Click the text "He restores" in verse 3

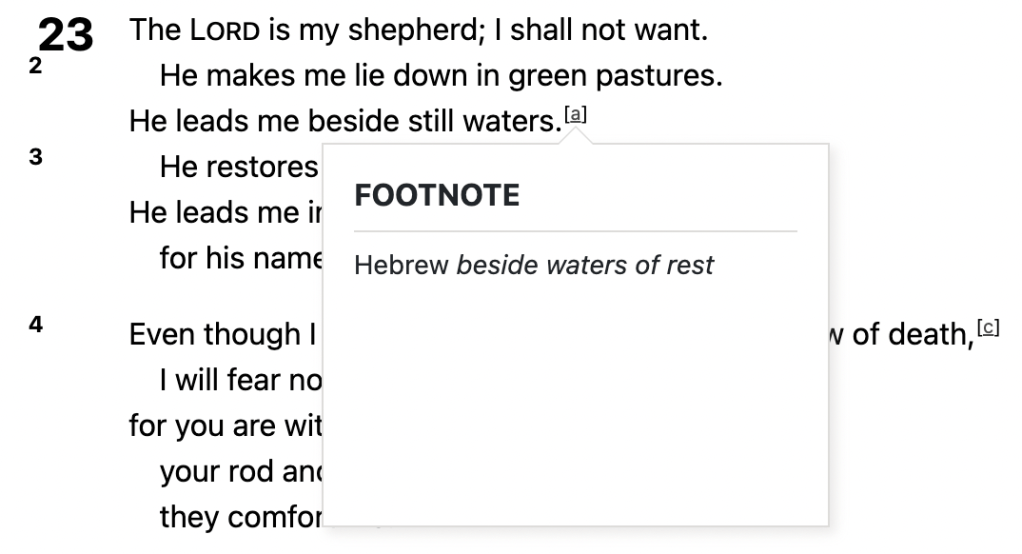238,167
